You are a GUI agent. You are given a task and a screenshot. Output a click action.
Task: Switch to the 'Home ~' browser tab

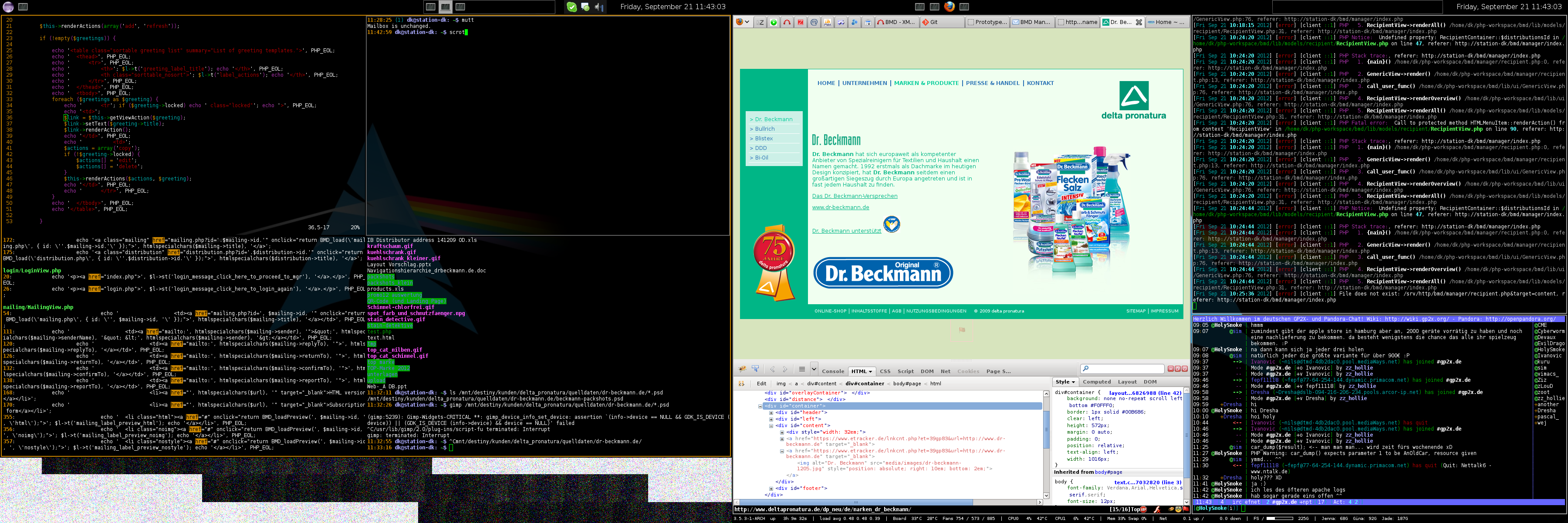(1166, 22)
